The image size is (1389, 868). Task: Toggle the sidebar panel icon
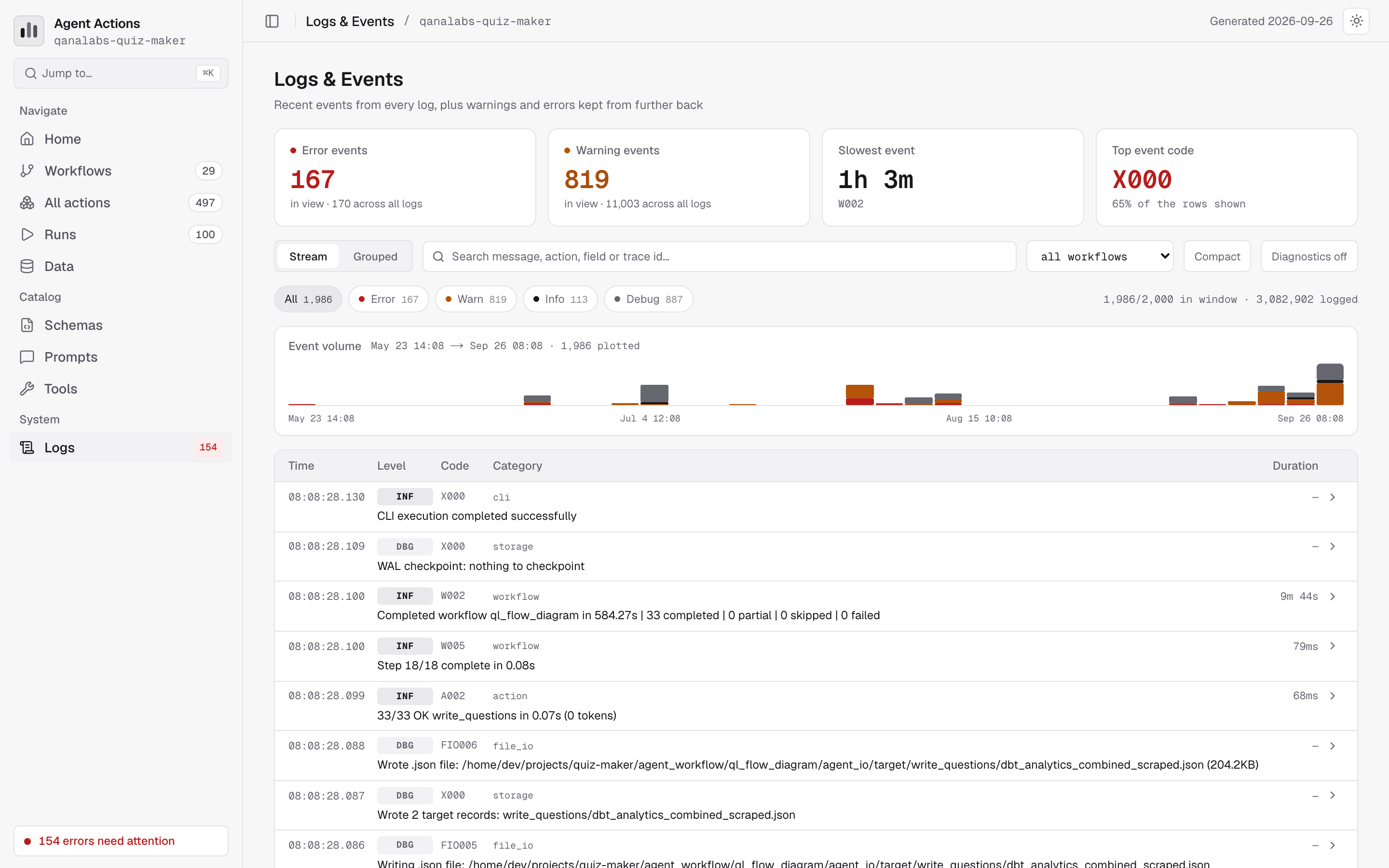click(x=272, y=21)
